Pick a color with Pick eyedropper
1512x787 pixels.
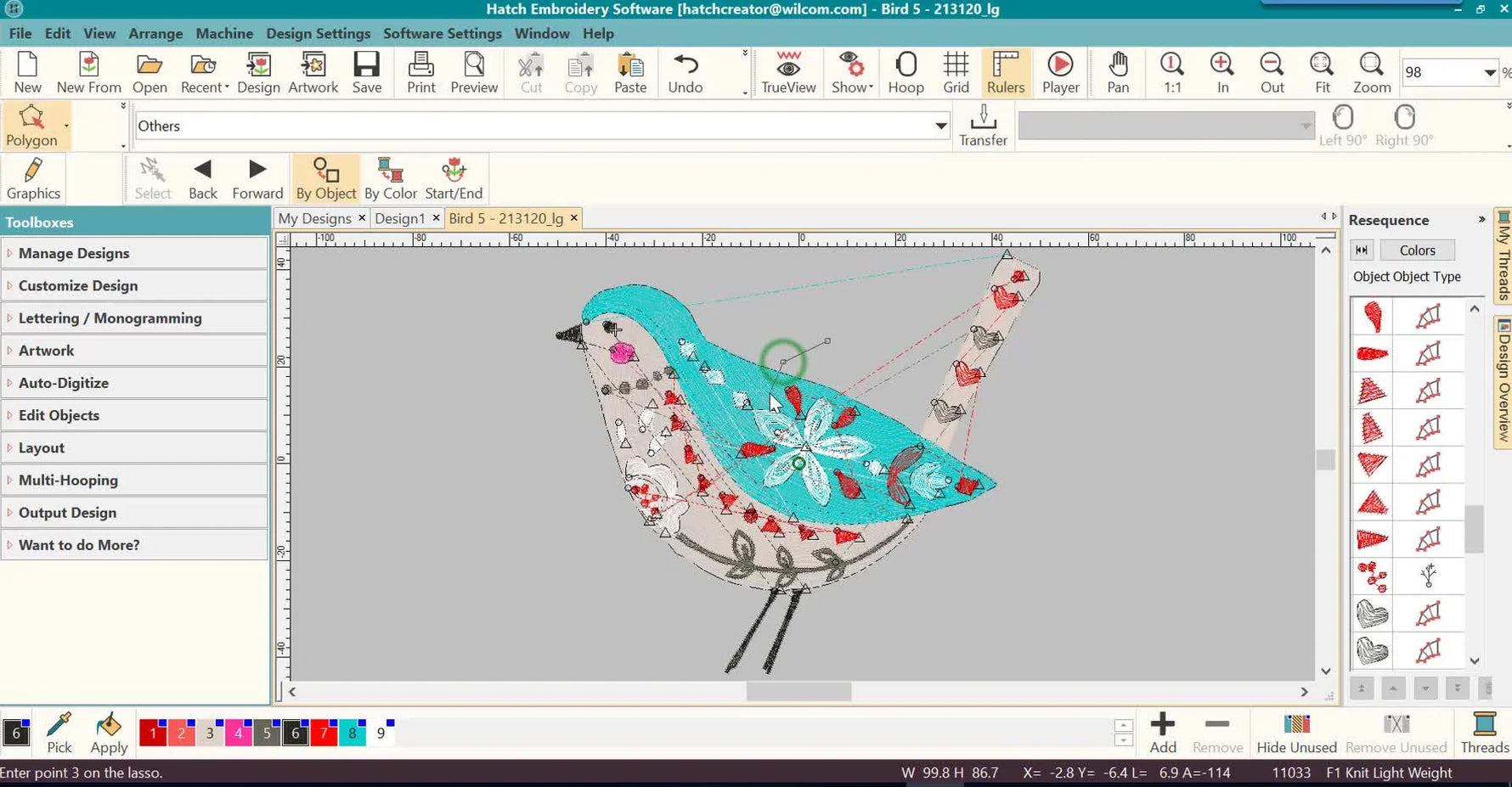pyautogui.click(x=59, y=733)
